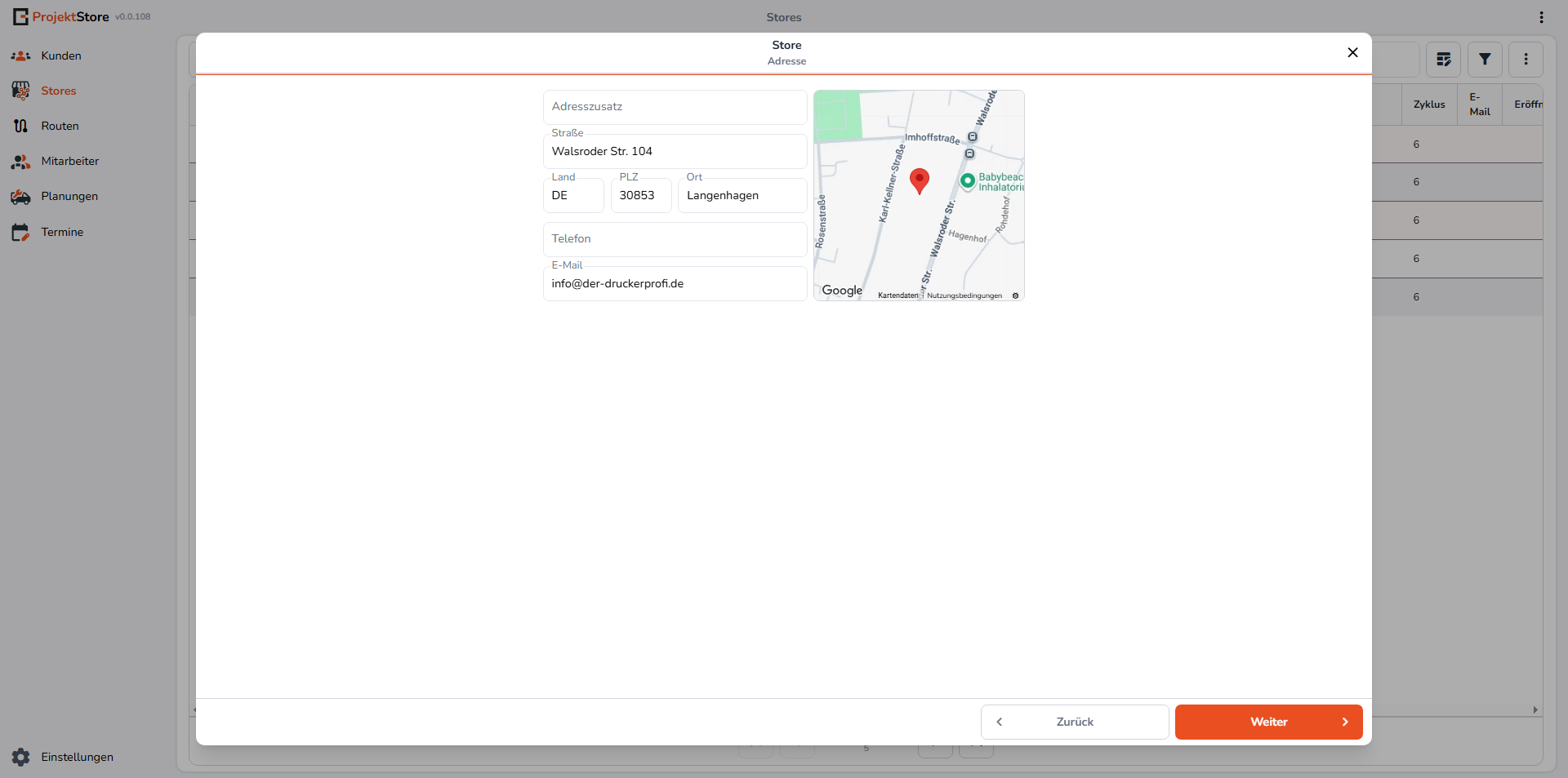Open the top-right app menu dots

(x=1541, y=17)
